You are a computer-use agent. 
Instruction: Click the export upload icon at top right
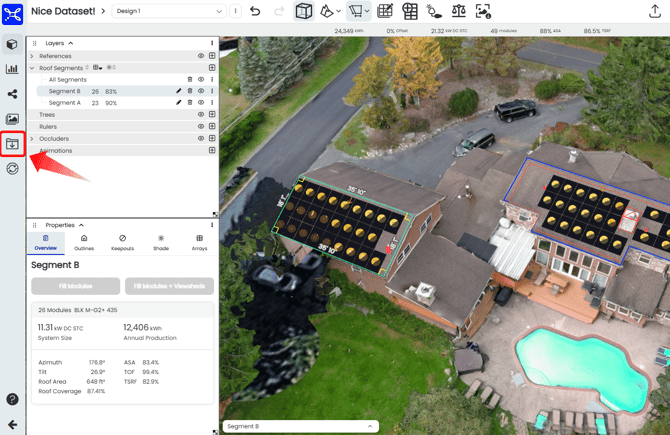(x=655, y=11)
